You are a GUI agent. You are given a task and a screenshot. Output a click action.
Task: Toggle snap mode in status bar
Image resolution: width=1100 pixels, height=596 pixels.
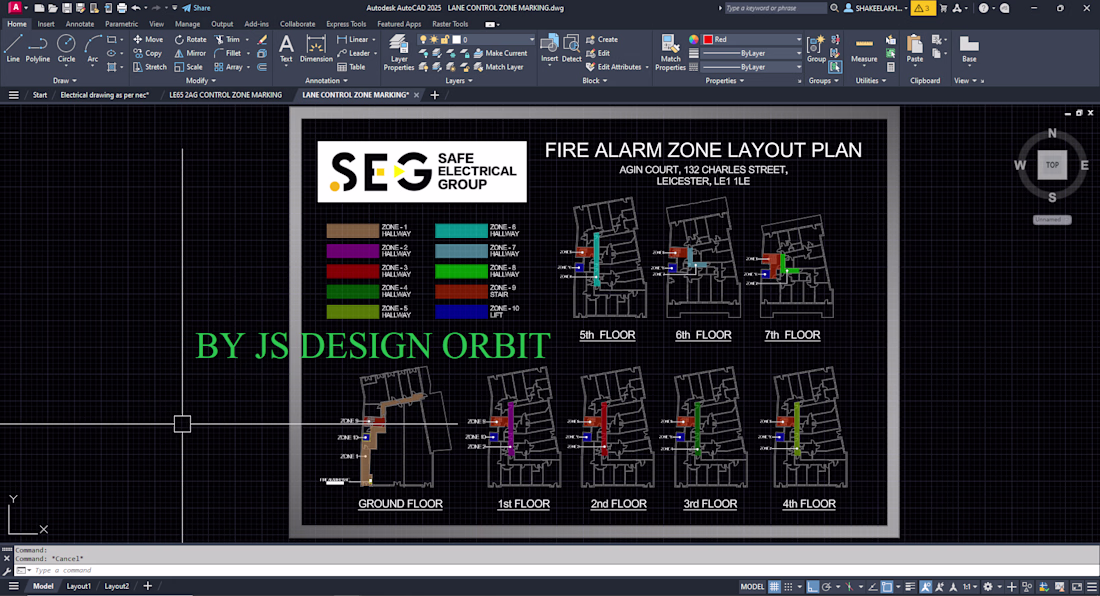click(789, 587)
